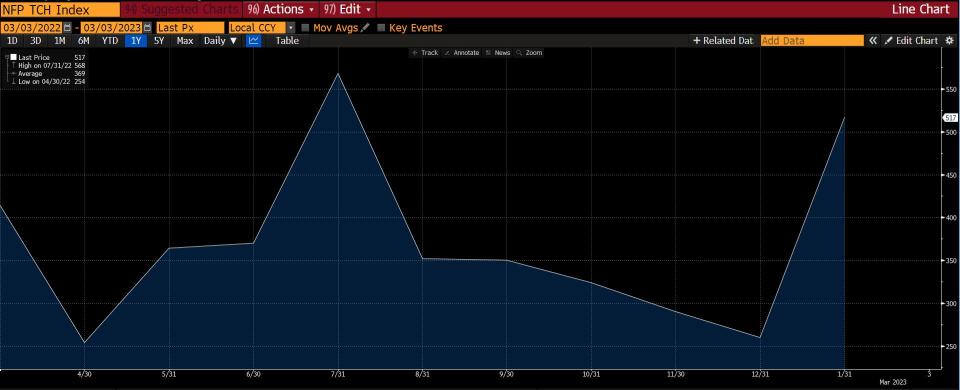
Task: Click the Low on 04/30/22 legend row
Action: 48,81
